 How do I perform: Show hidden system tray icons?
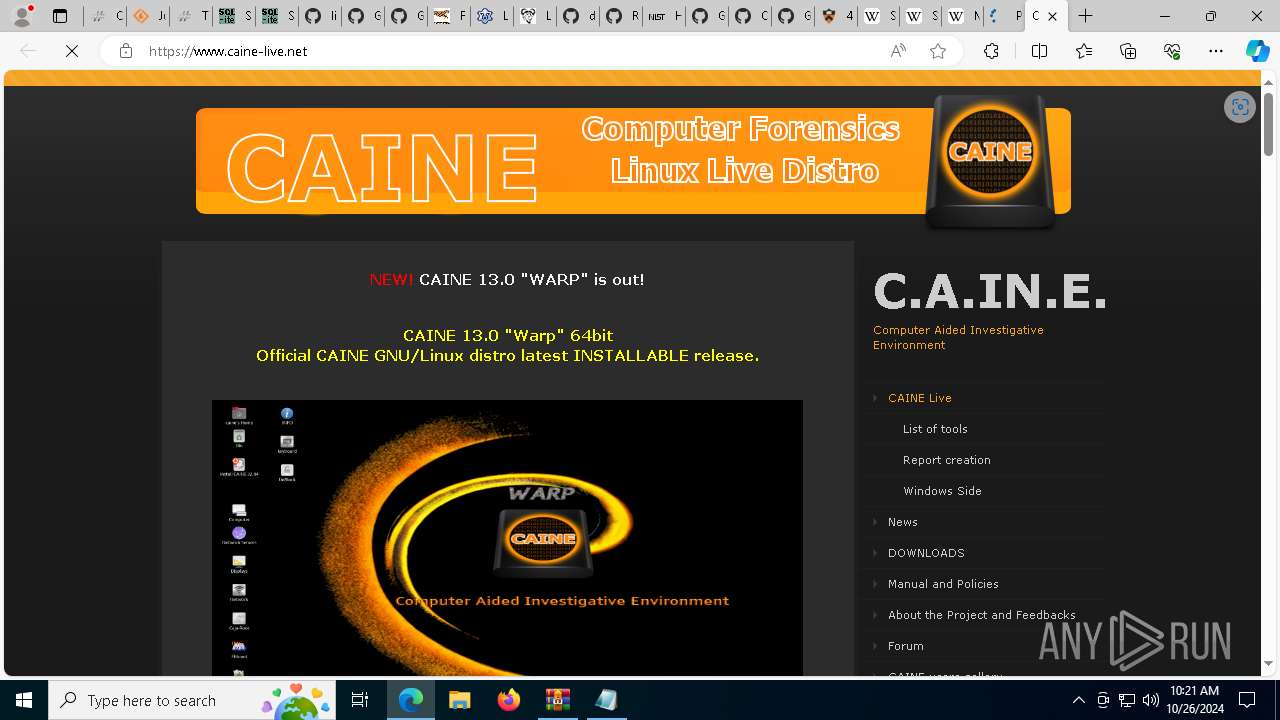point(1078,700)
